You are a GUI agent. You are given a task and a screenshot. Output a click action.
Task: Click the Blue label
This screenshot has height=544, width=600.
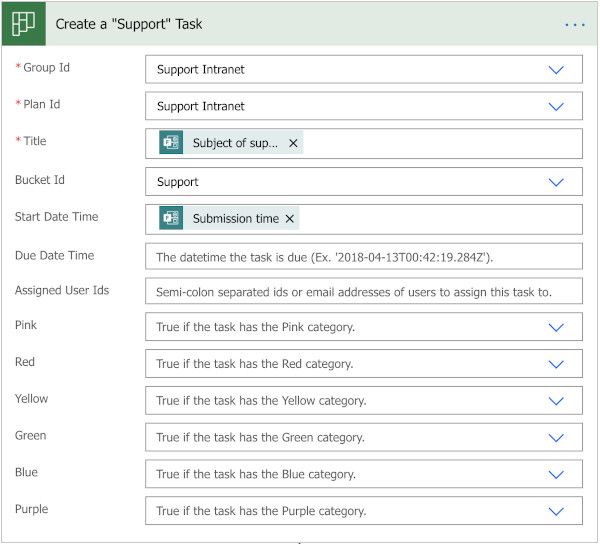[x=26, y=472]
